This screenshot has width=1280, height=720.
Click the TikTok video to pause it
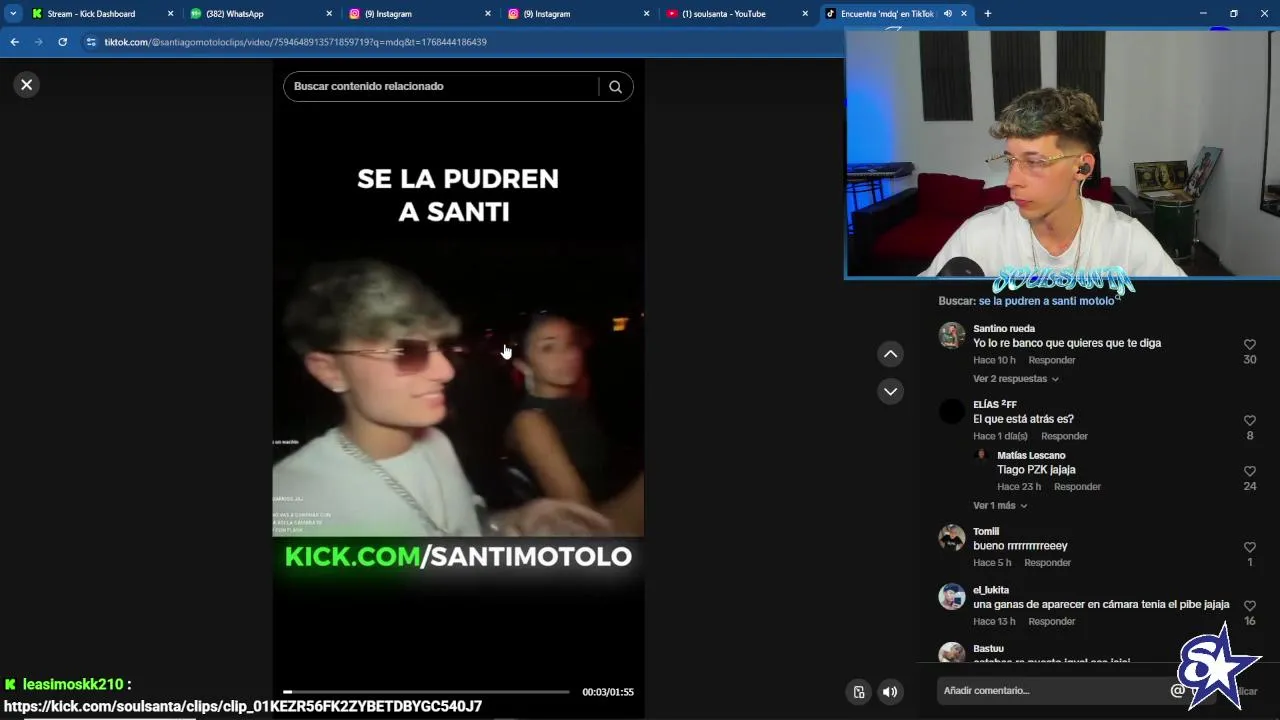[x=458, y=390]
